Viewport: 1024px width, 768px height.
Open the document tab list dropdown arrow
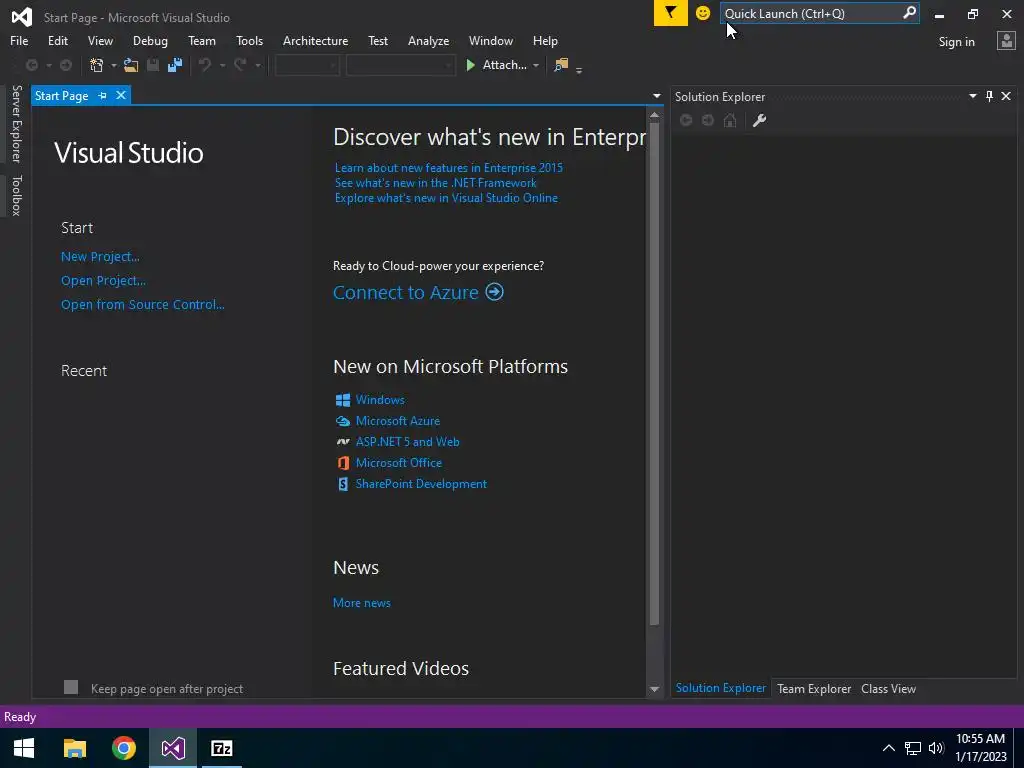[x=656, y=96]
